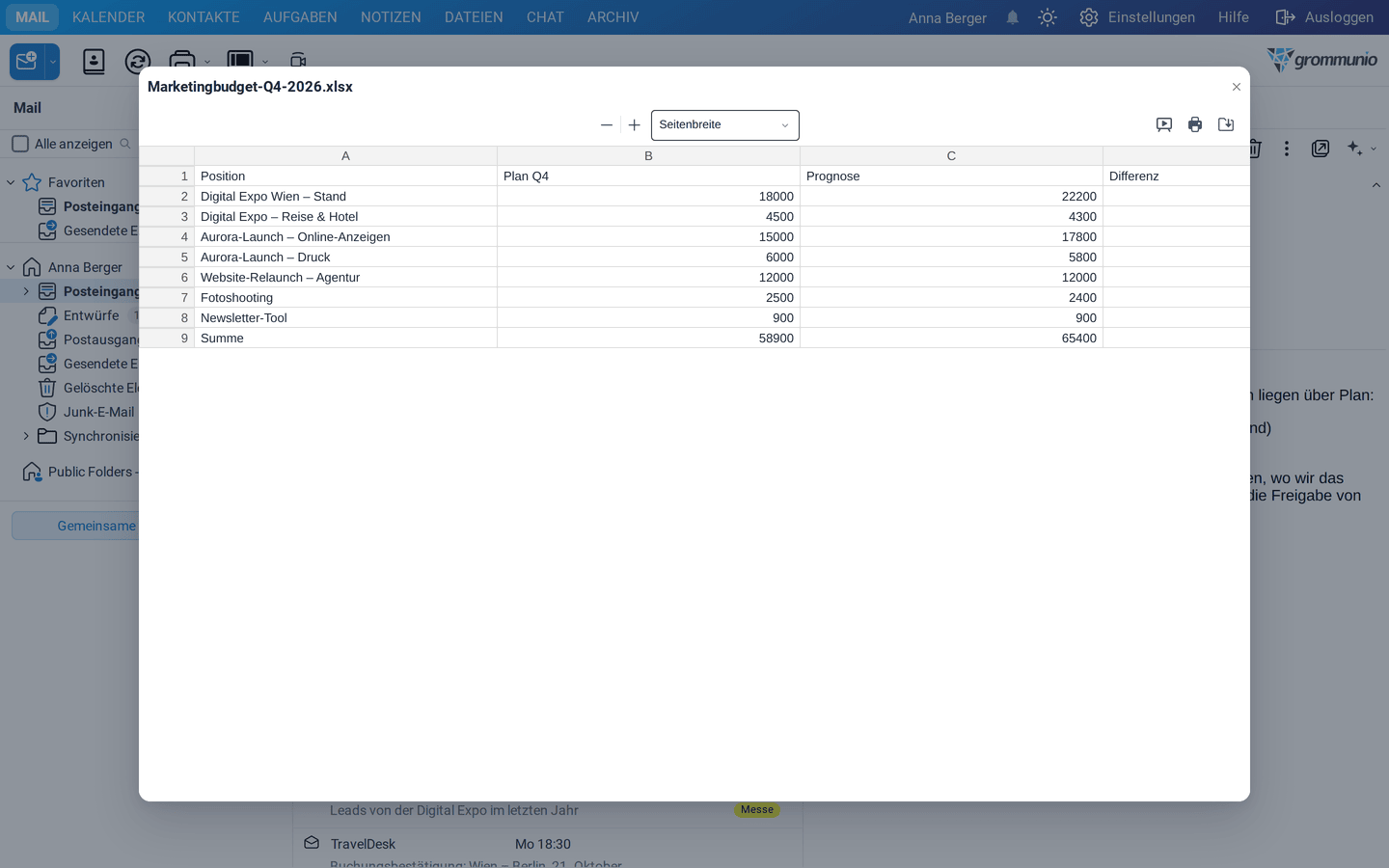This screenshot has width=1389, height=868.
Task: Select column B header in spreadsheet
Action: [648, 156]
